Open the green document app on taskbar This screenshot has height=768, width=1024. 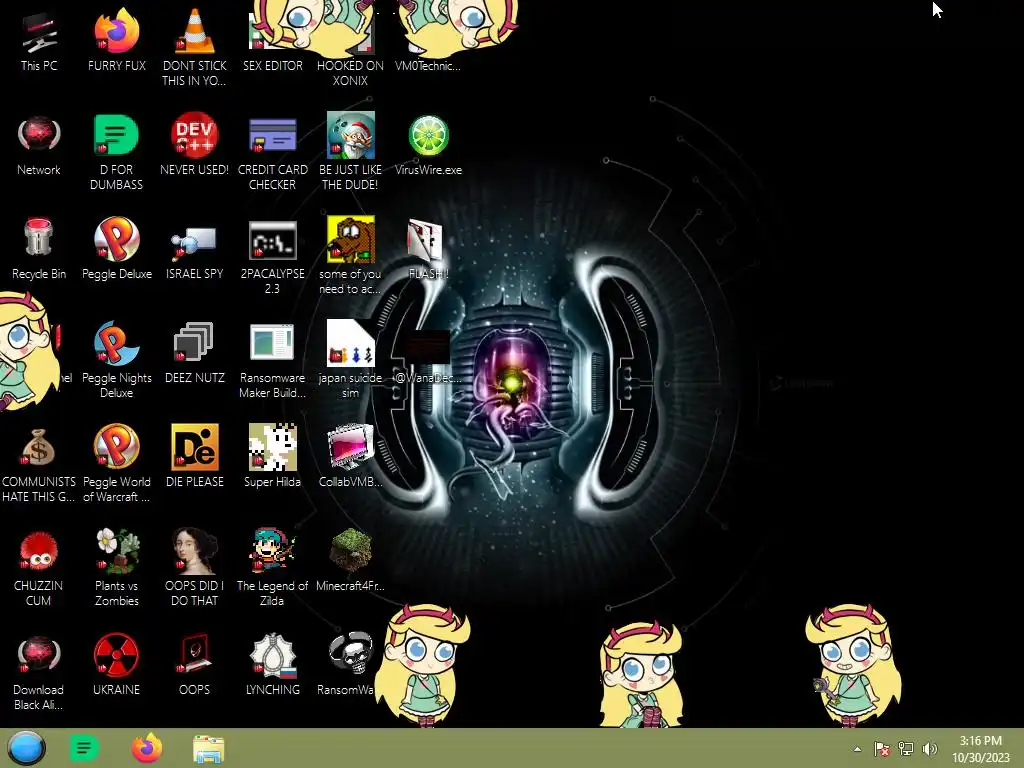click(84, 748)
